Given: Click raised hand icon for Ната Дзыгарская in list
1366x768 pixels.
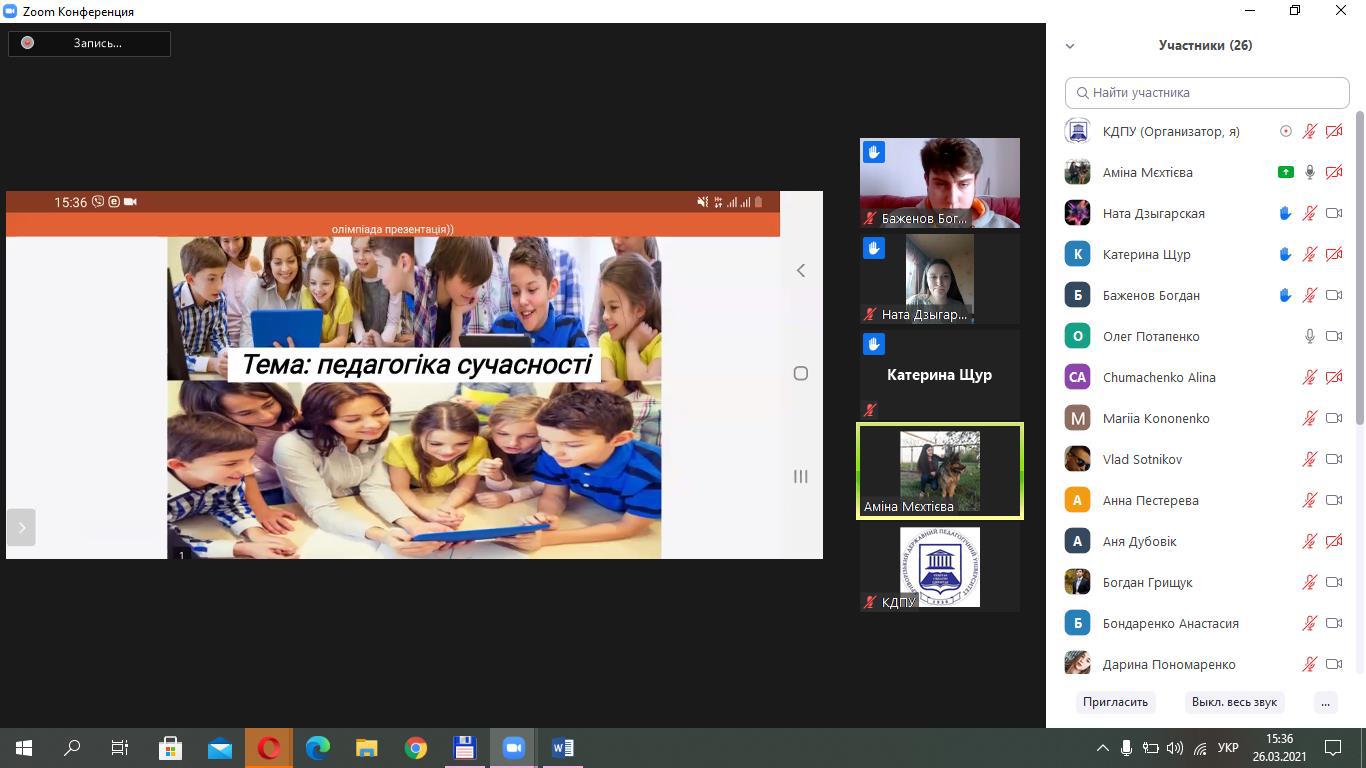Looking at the screenshot, I should pos(1286,213).
